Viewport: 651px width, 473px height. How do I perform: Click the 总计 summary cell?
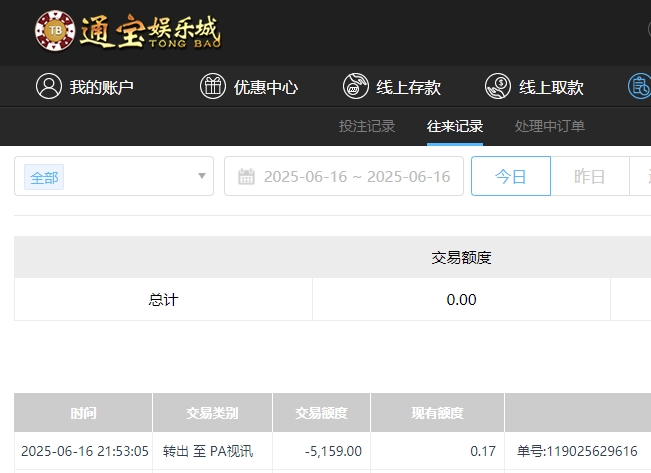[x=163, y=299]
